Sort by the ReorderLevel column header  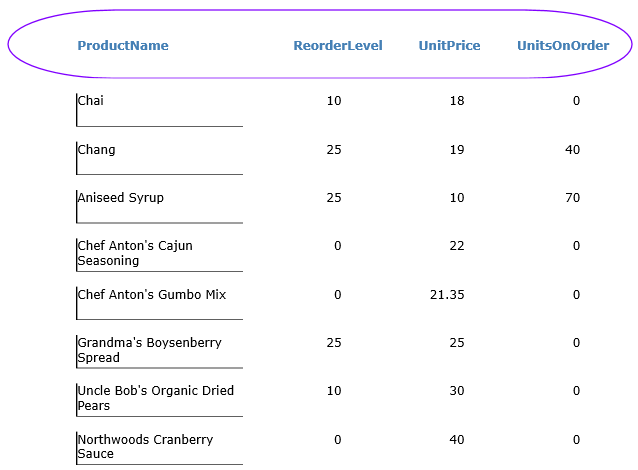(338, 46)
